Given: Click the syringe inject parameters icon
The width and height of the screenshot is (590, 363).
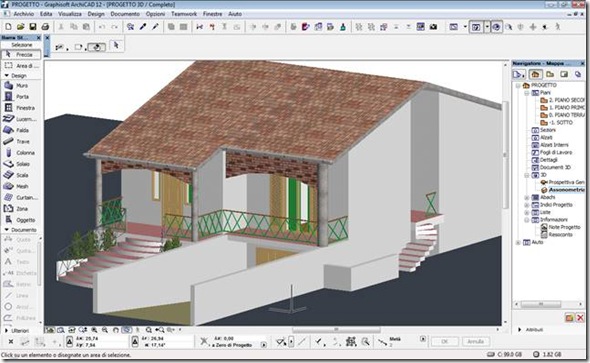Looking at the screenshot, I should [x=155, y=27].
